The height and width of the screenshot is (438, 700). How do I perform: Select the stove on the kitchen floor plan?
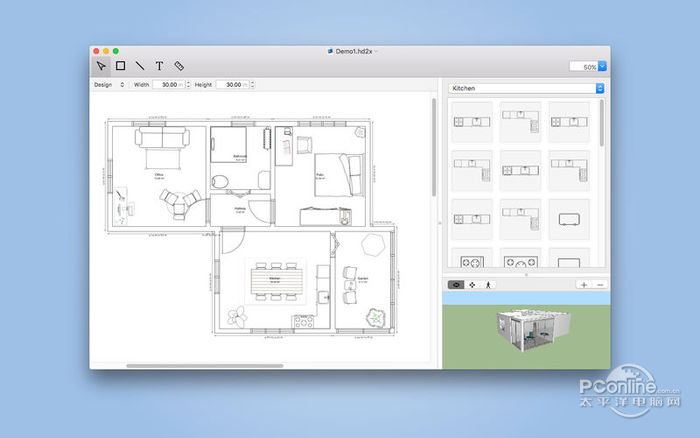click(x=304, y=321)
